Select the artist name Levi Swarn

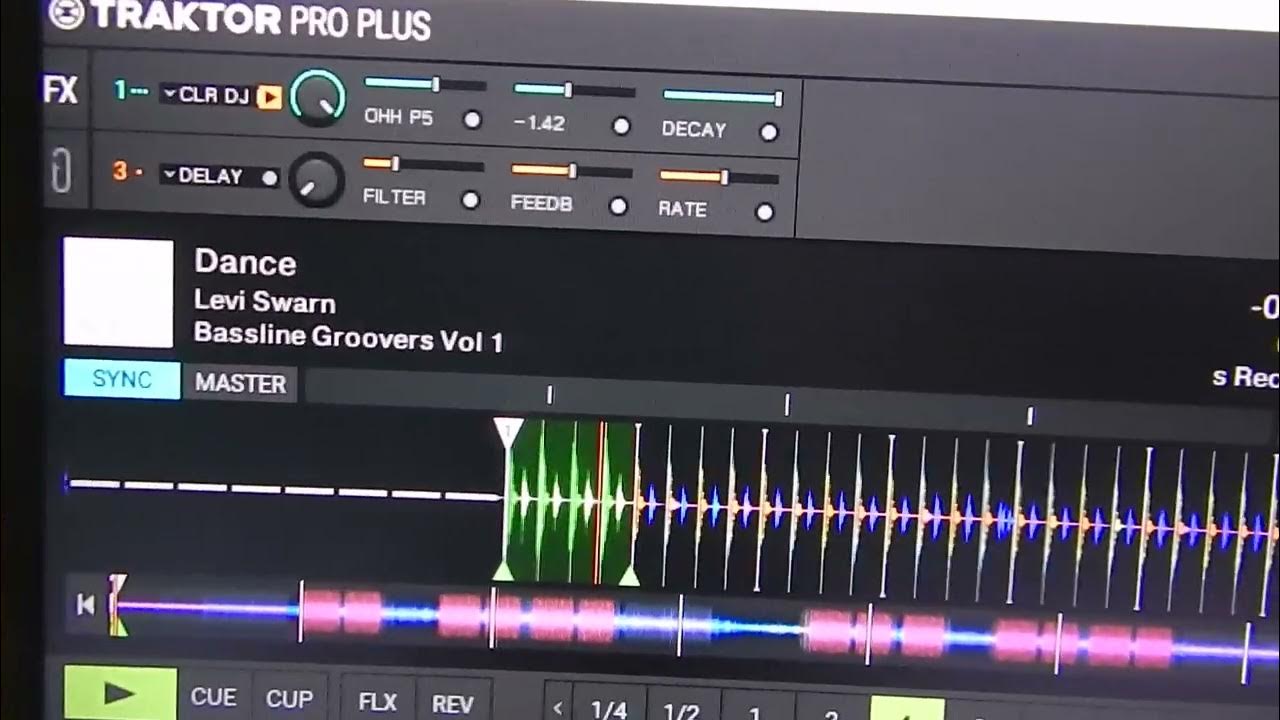coord(264,302)
